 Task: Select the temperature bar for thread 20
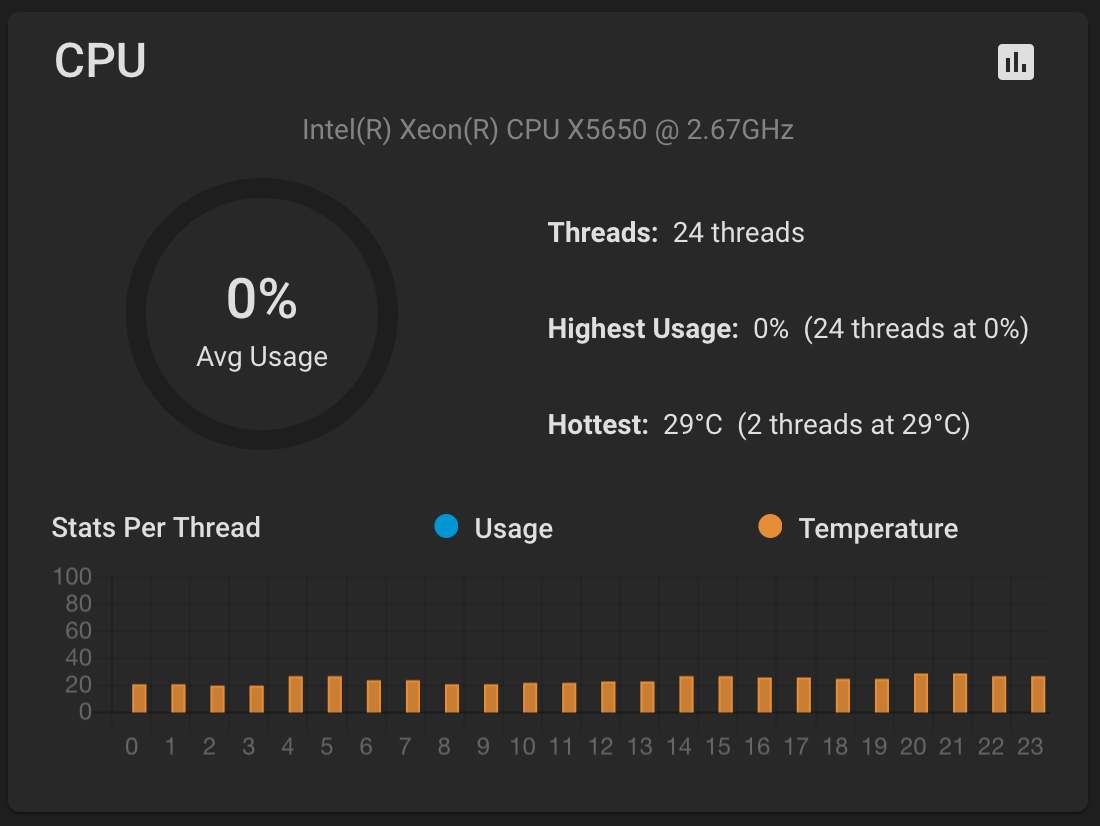(921, 693)
